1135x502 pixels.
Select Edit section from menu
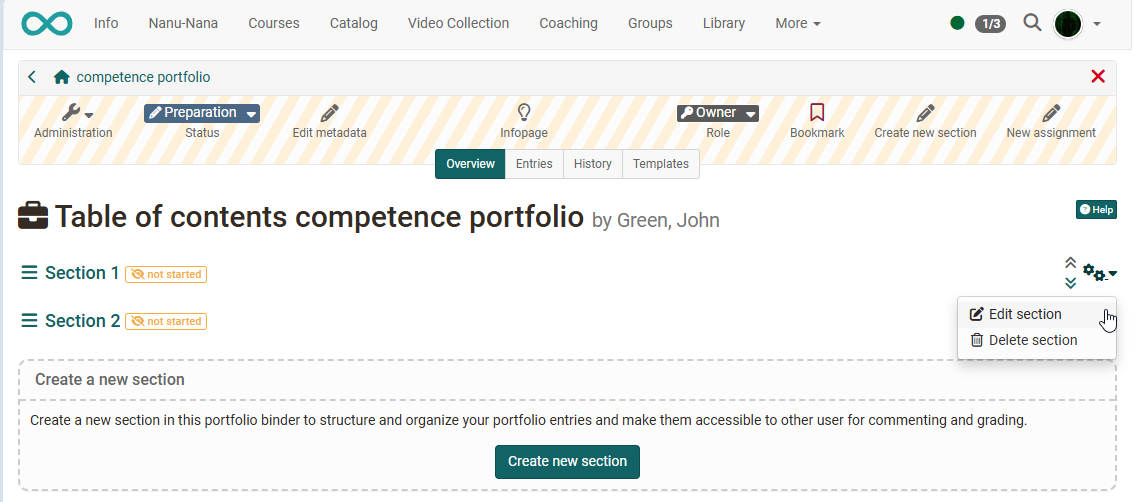coord(1024,314)
